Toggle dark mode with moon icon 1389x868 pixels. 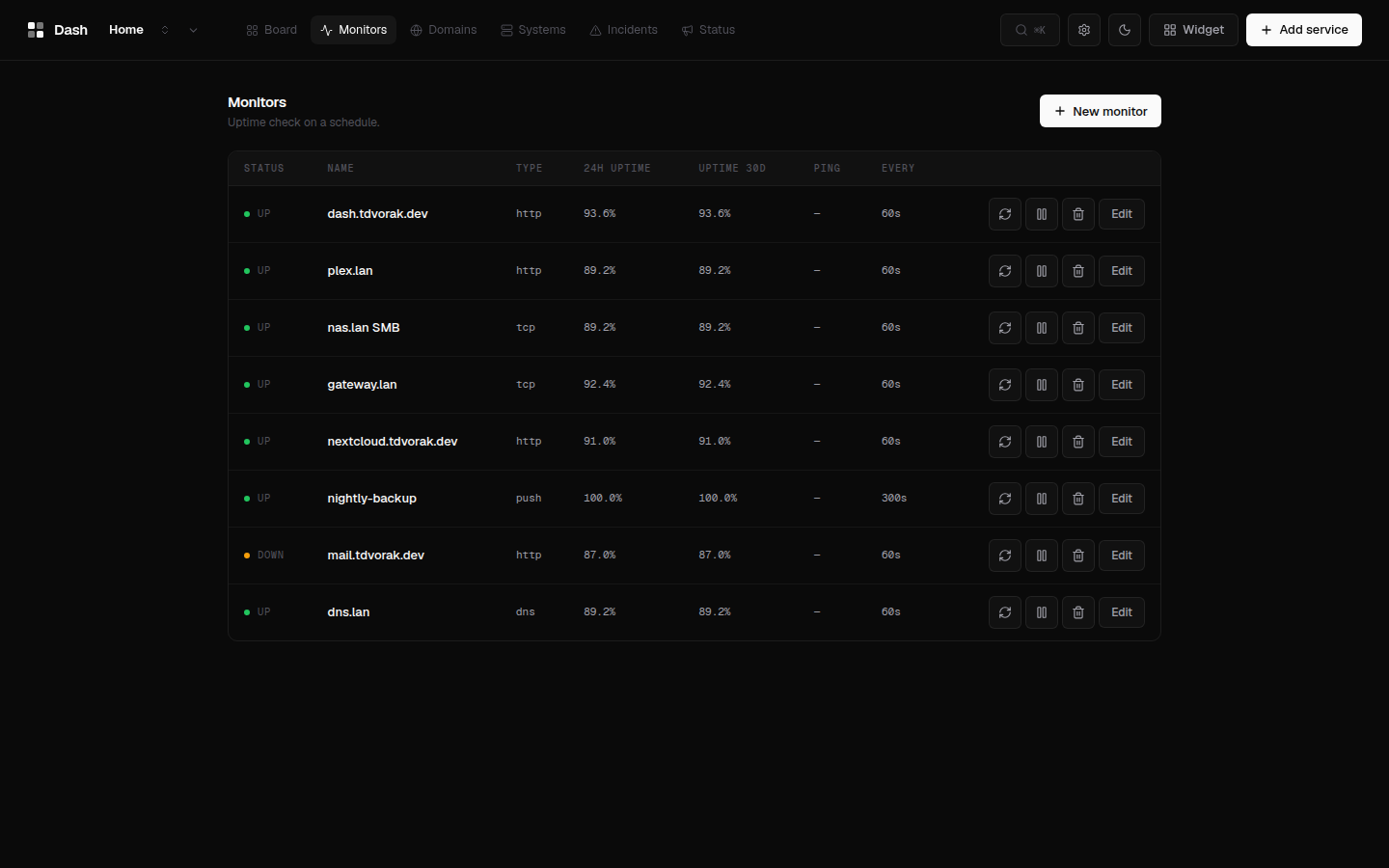(1125, 30)
